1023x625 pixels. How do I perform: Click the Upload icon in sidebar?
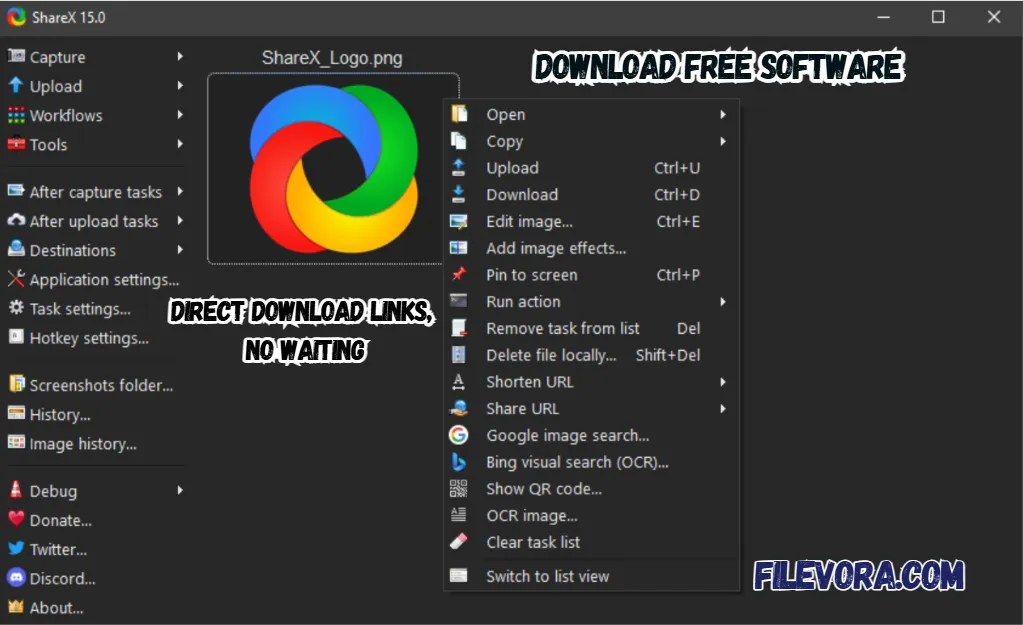[x=15, y=86]
